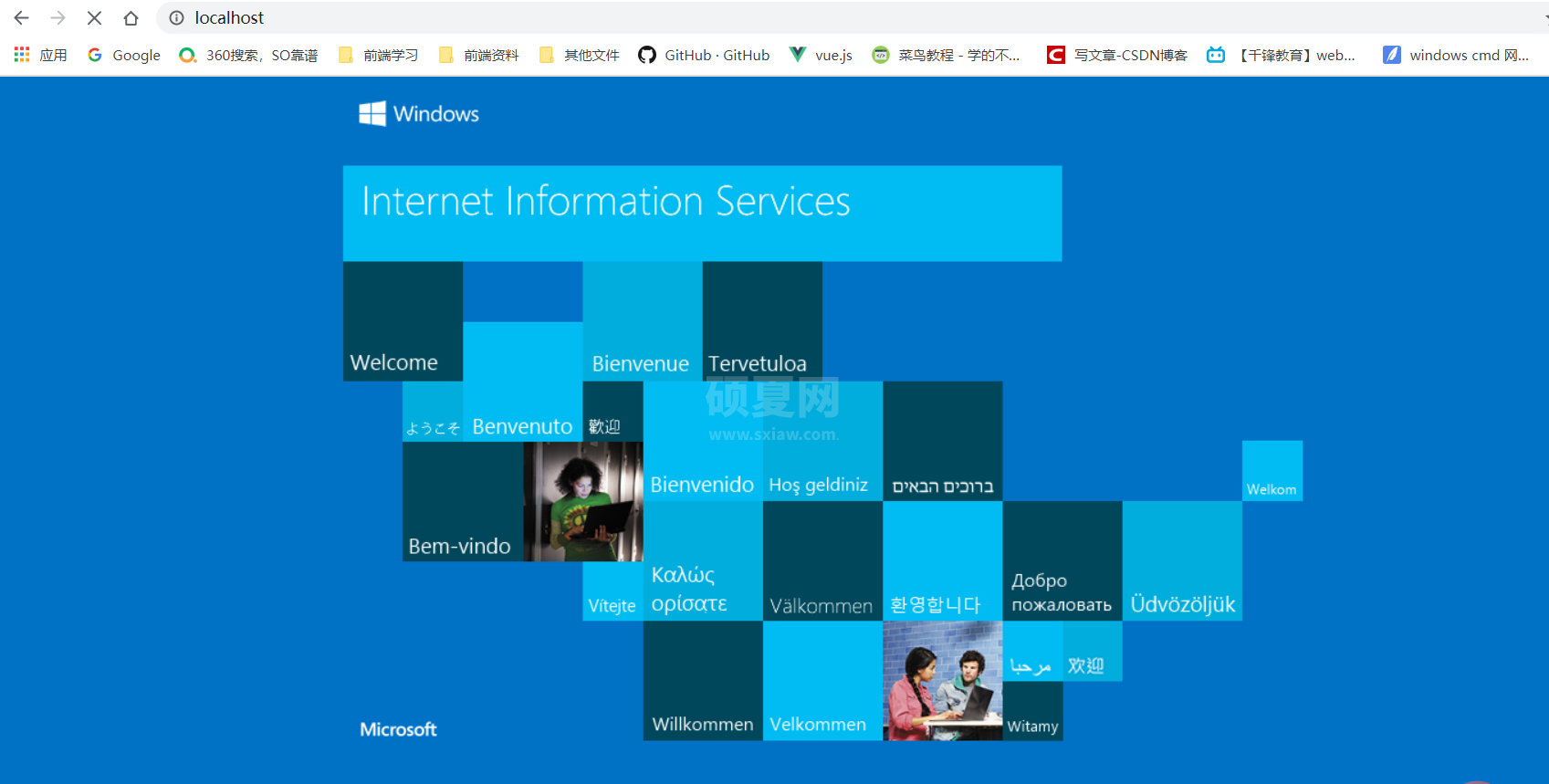The image size is (1549, 784).
Task: Open the 写文章-CSDN博客 bookmark
Action: [x=1117, y=55]
